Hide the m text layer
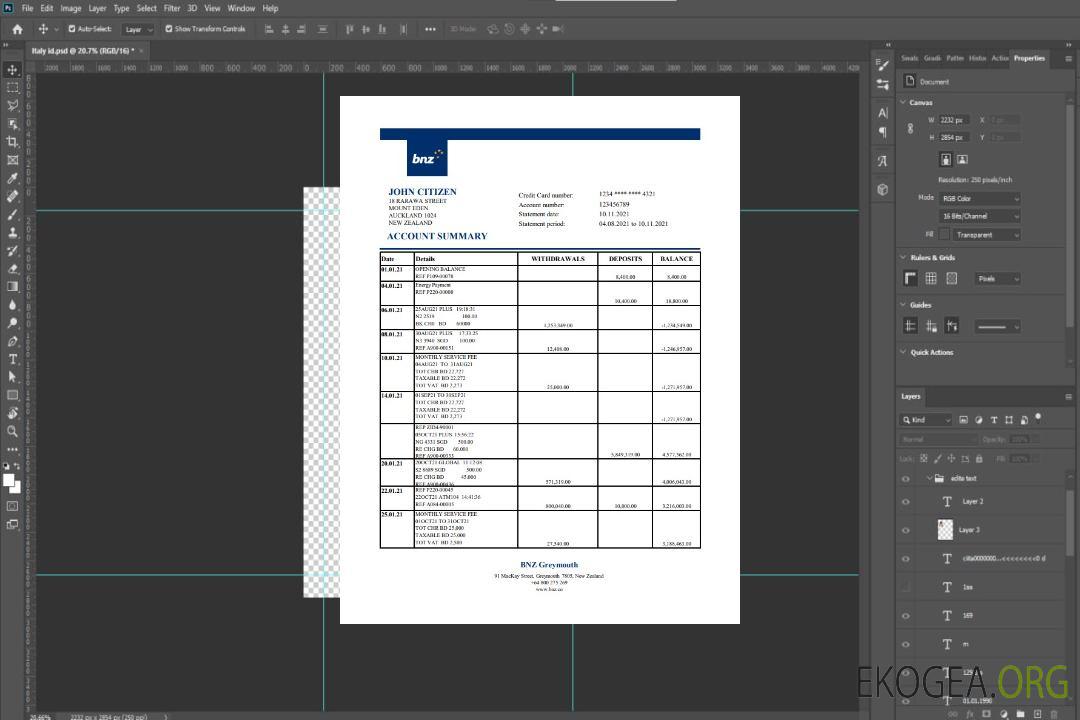 tap(906, 645)
